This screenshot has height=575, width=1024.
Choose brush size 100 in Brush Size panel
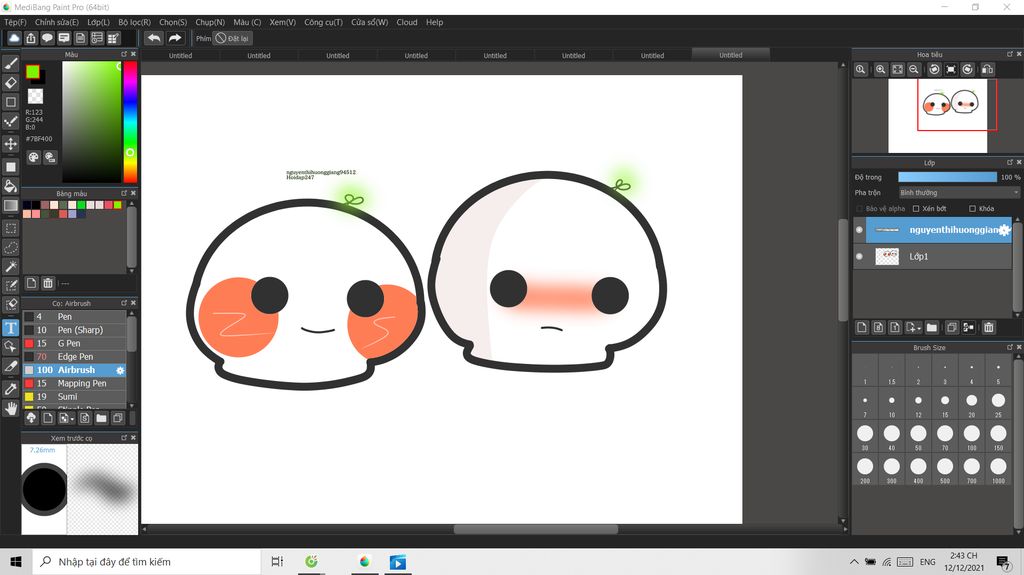click(972, 437)
